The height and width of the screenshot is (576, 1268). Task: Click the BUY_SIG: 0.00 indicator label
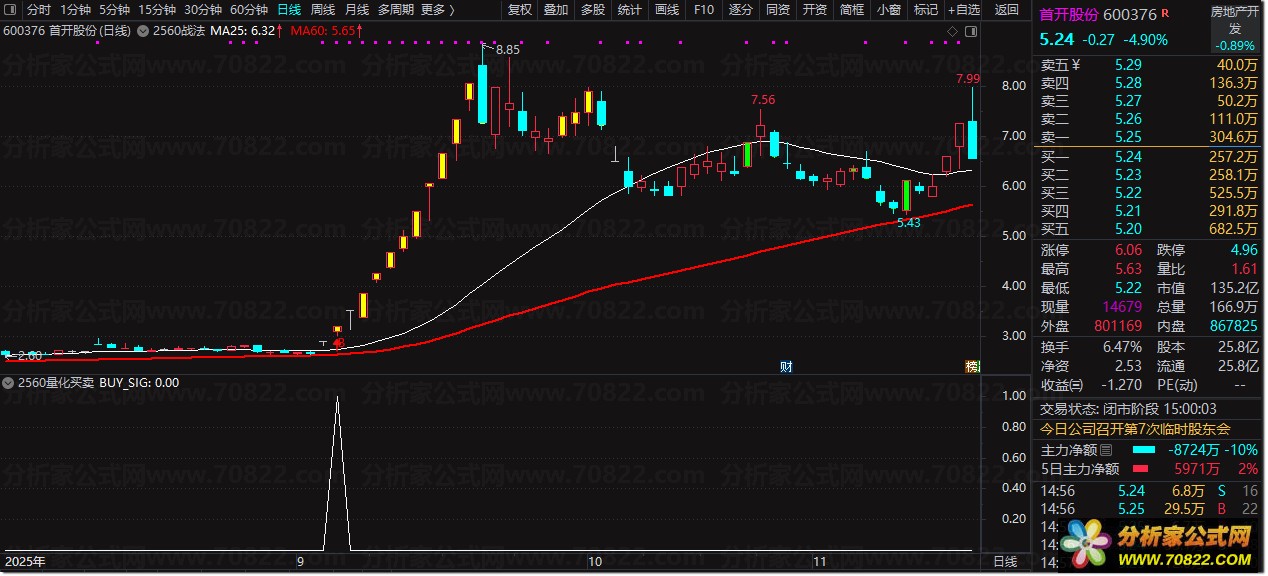coord(140,382)
